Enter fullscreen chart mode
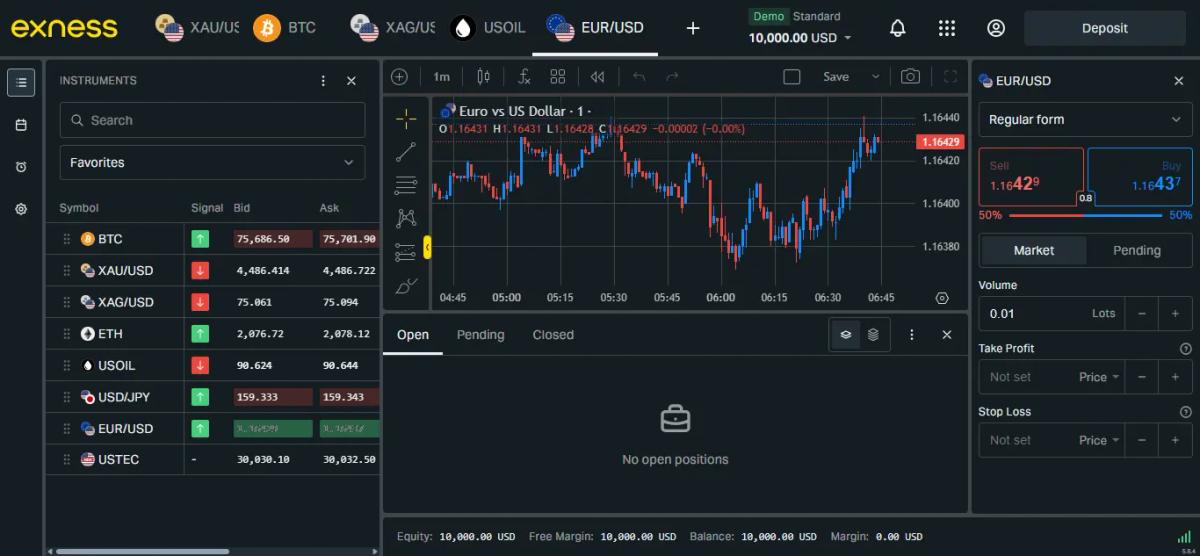Viewport: 1200px width, 556px height. pos(951,77)
